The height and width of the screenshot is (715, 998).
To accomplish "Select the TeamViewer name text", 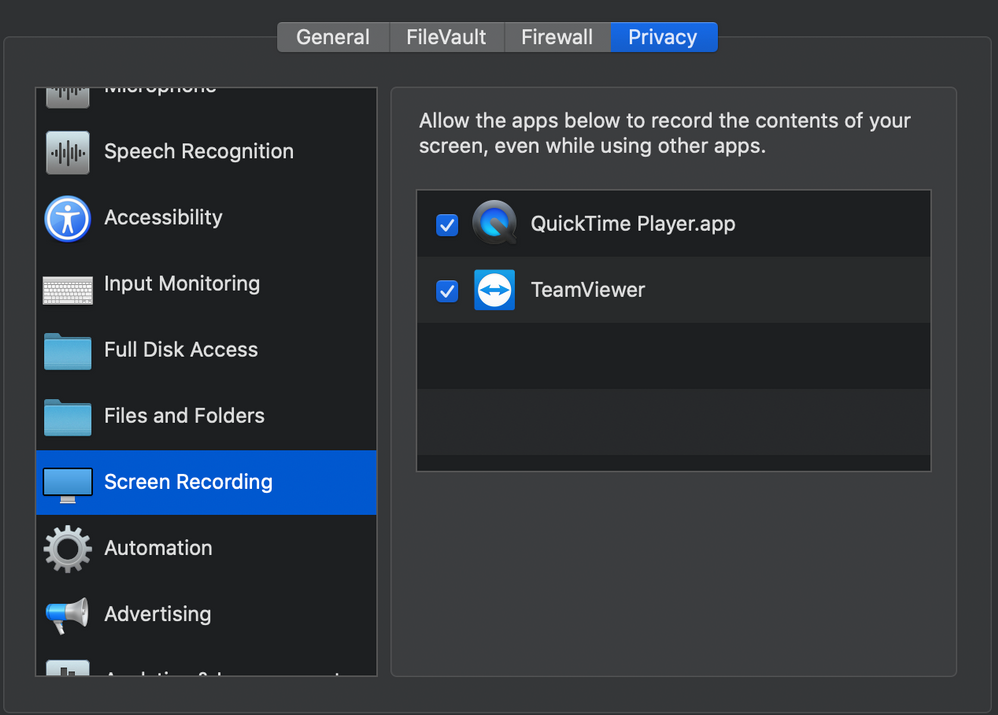I will click(588, 290).
